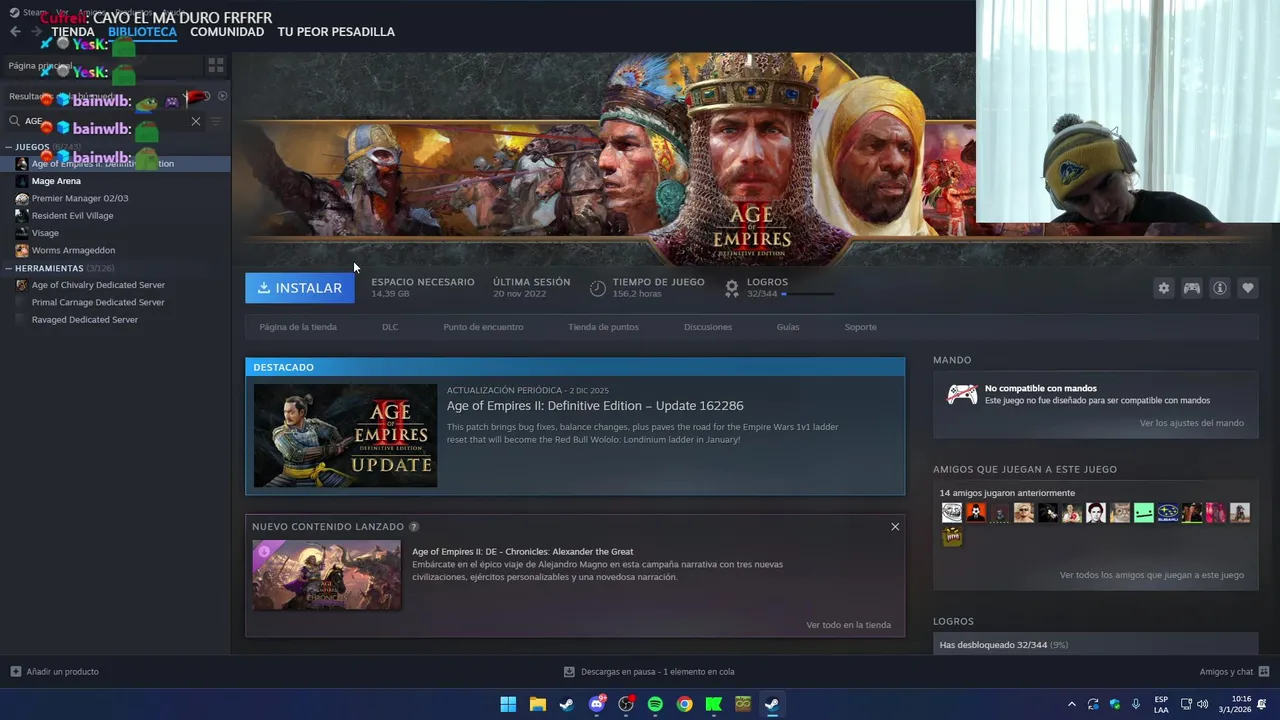Add game to favorites heart icon

point(1248,288)
